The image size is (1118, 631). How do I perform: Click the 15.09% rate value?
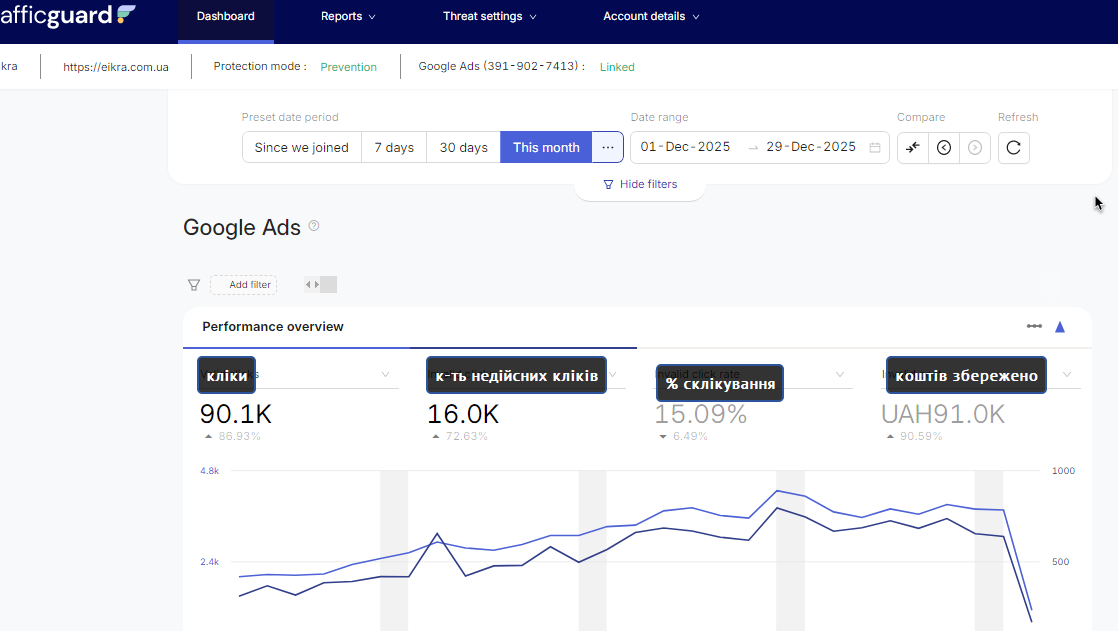point(701,414)
